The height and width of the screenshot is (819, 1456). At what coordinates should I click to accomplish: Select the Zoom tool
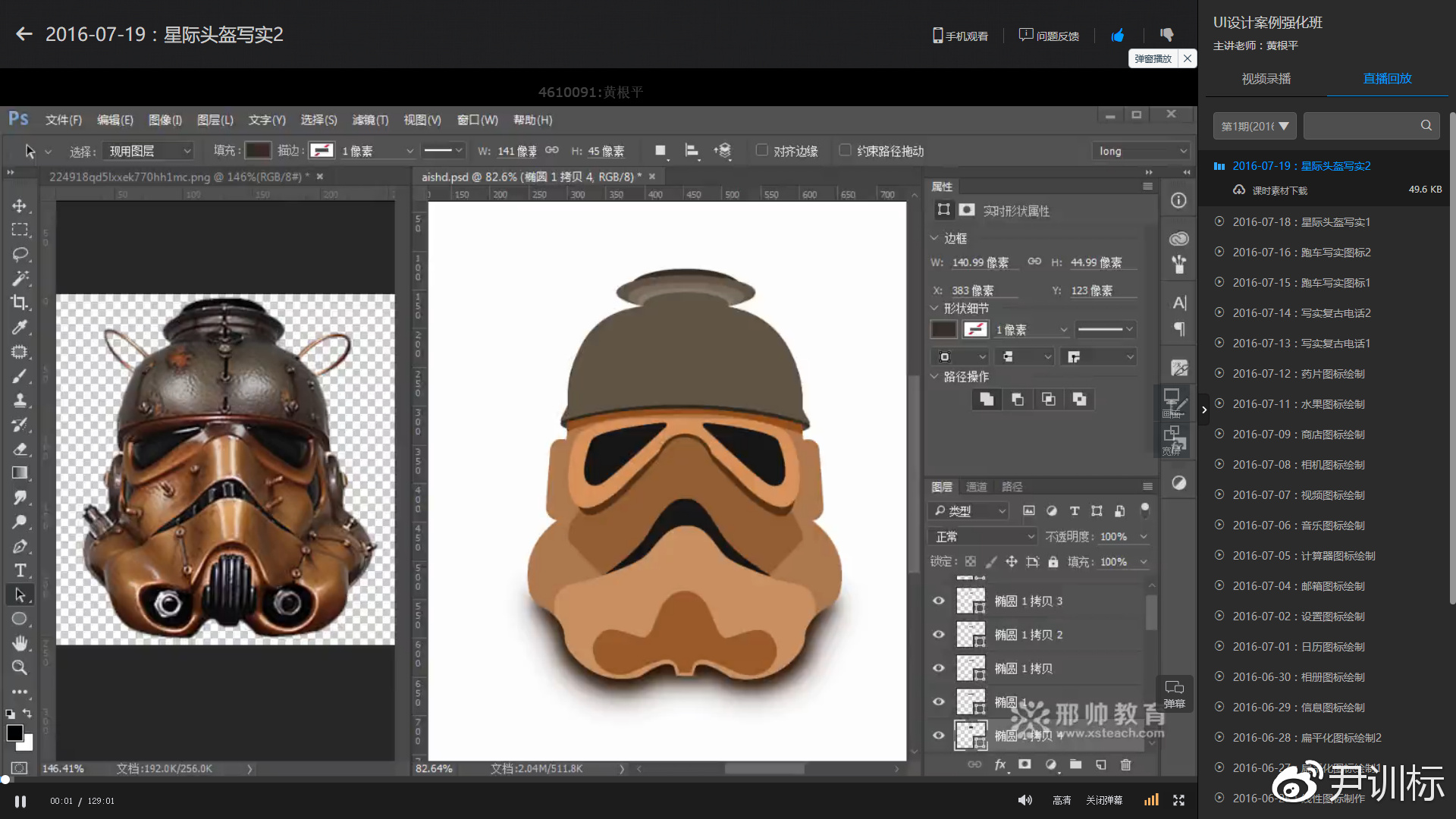coord(20,667)
